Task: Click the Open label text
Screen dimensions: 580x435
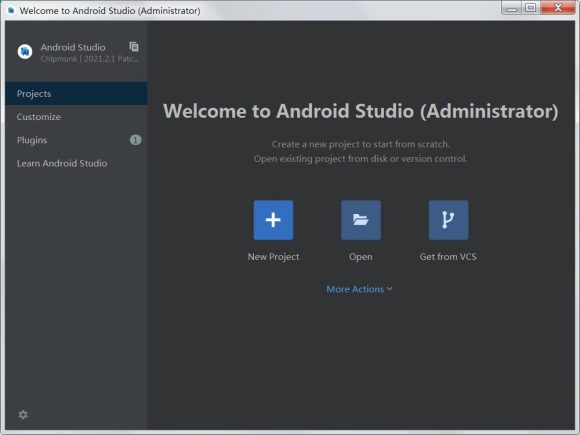Action: coord(361,257)
